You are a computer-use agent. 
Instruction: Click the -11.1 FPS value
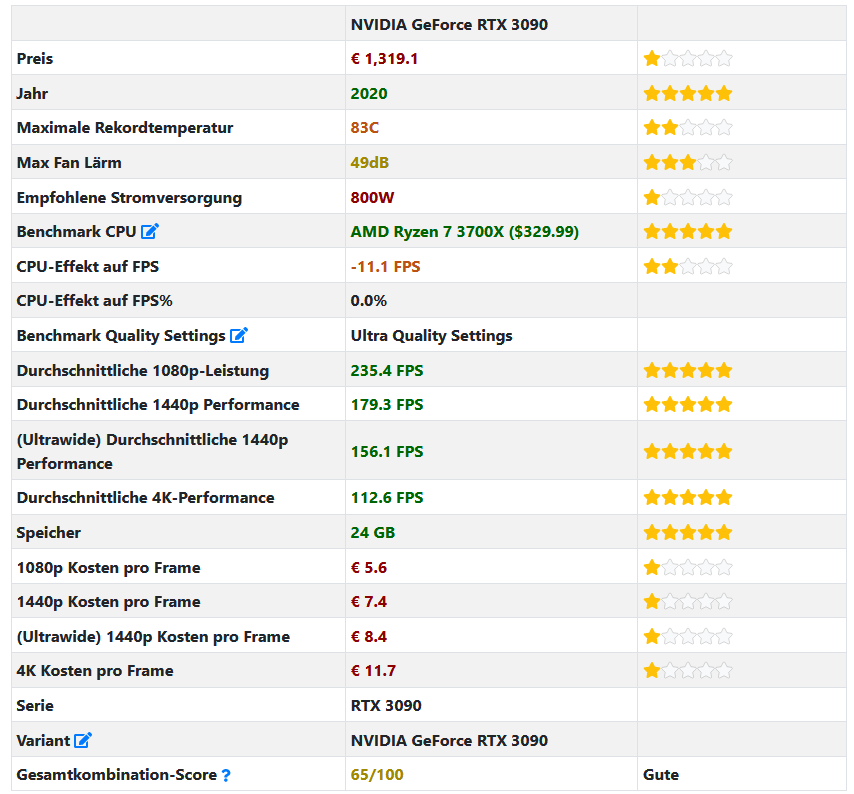pos(386,266)
